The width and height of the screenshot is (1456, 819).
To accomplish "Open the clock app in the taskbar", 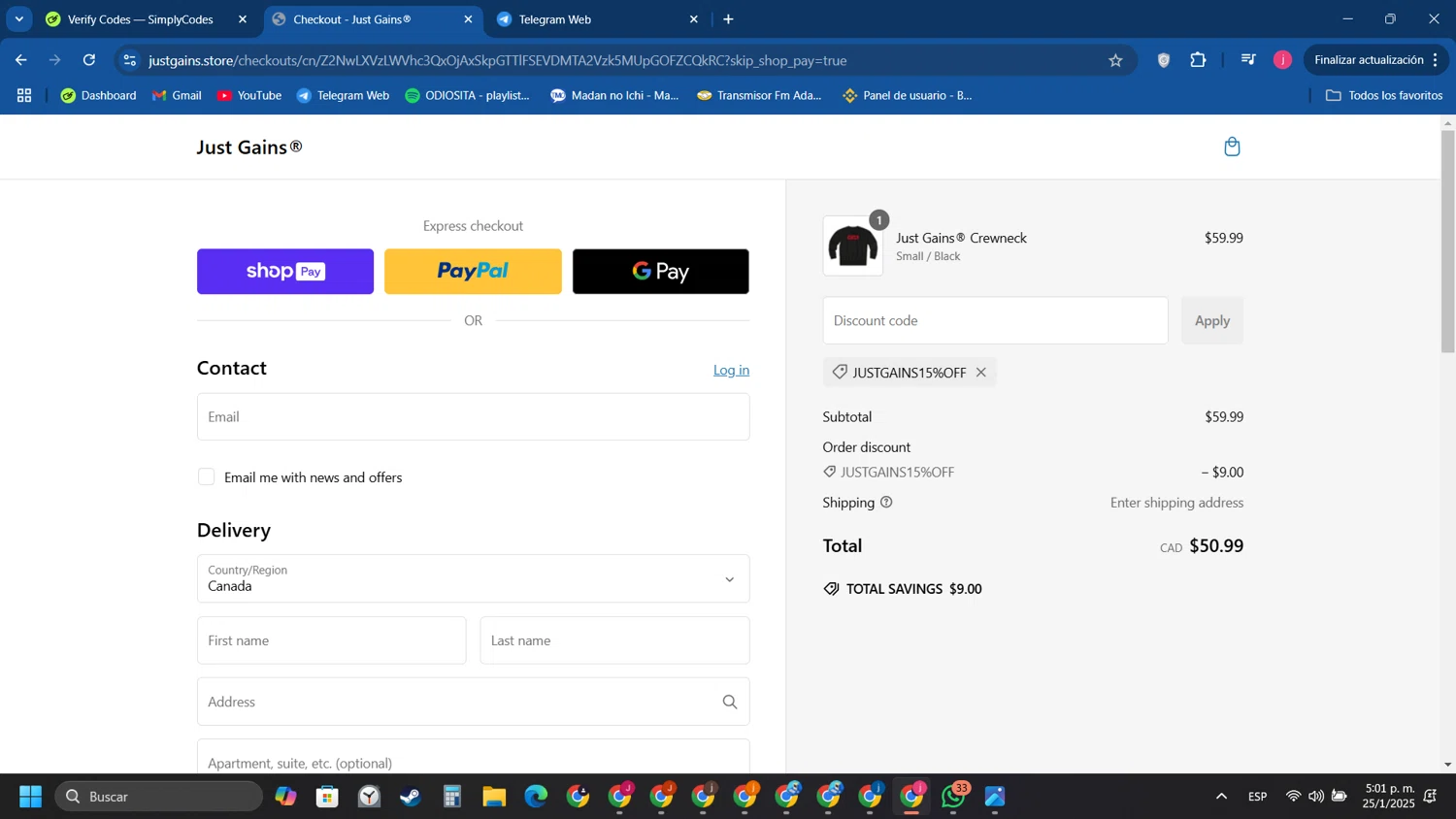I will click(369, 797).
